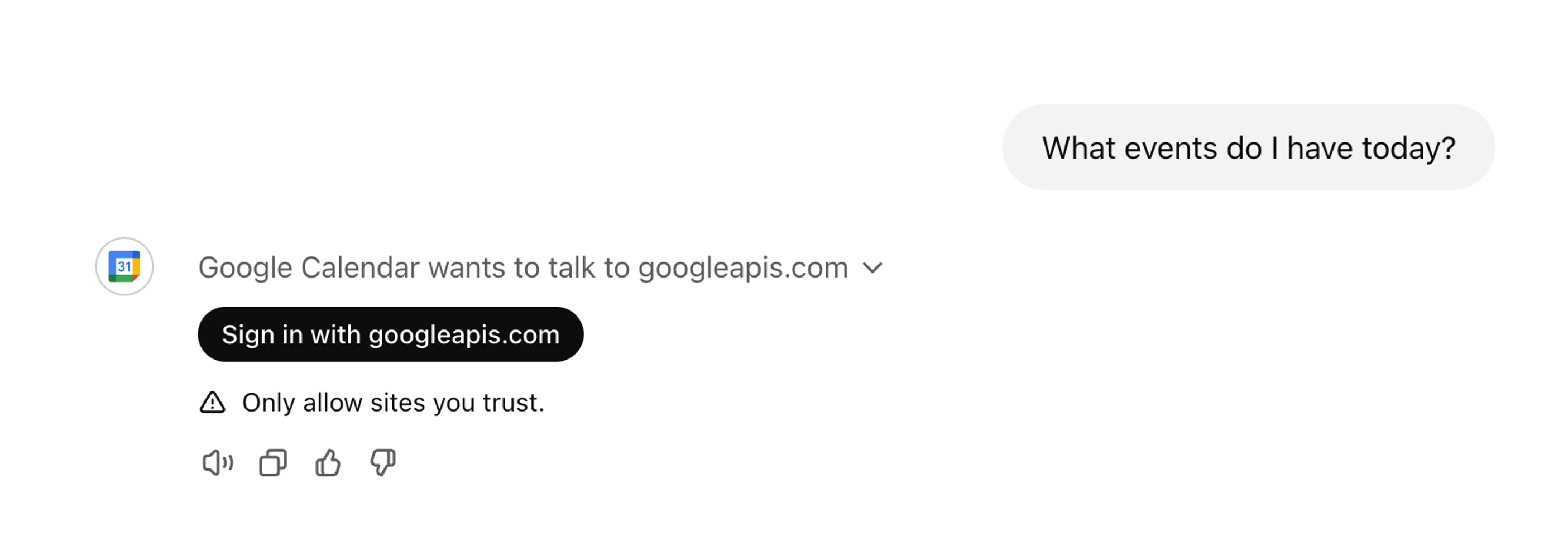Expand the Google Calendar connection details
This screenshot has height=545, width=1568.
(x=874, y=268)
